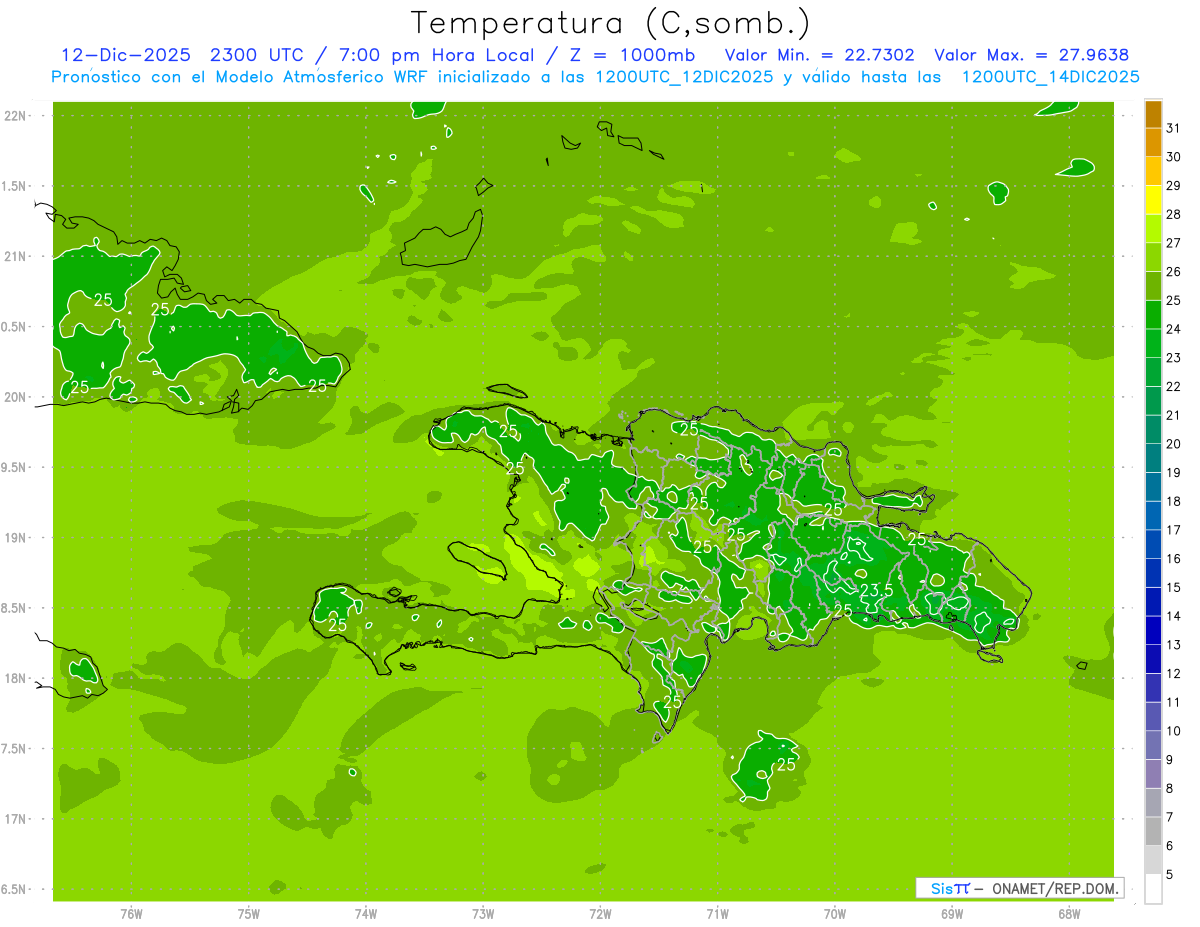Click the purple colorbar swatch between 8 and 9
This screenshot has height=927, width=1200.
click(1153, 774)
